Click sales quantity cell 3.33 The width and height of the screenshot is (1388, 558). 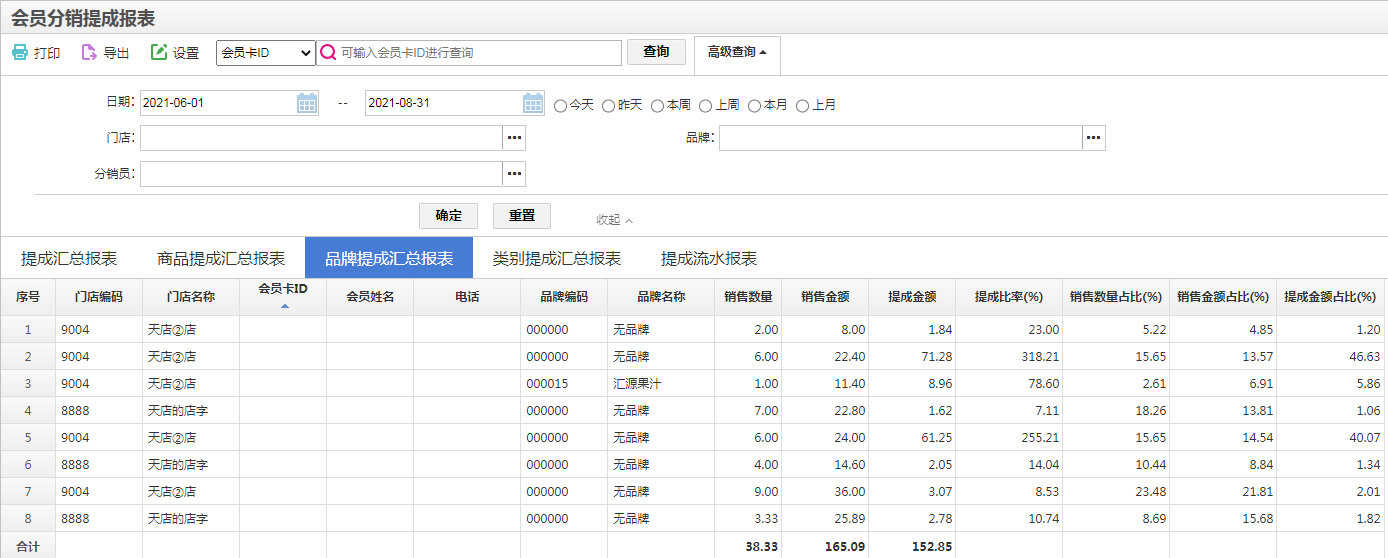point(748,519)
